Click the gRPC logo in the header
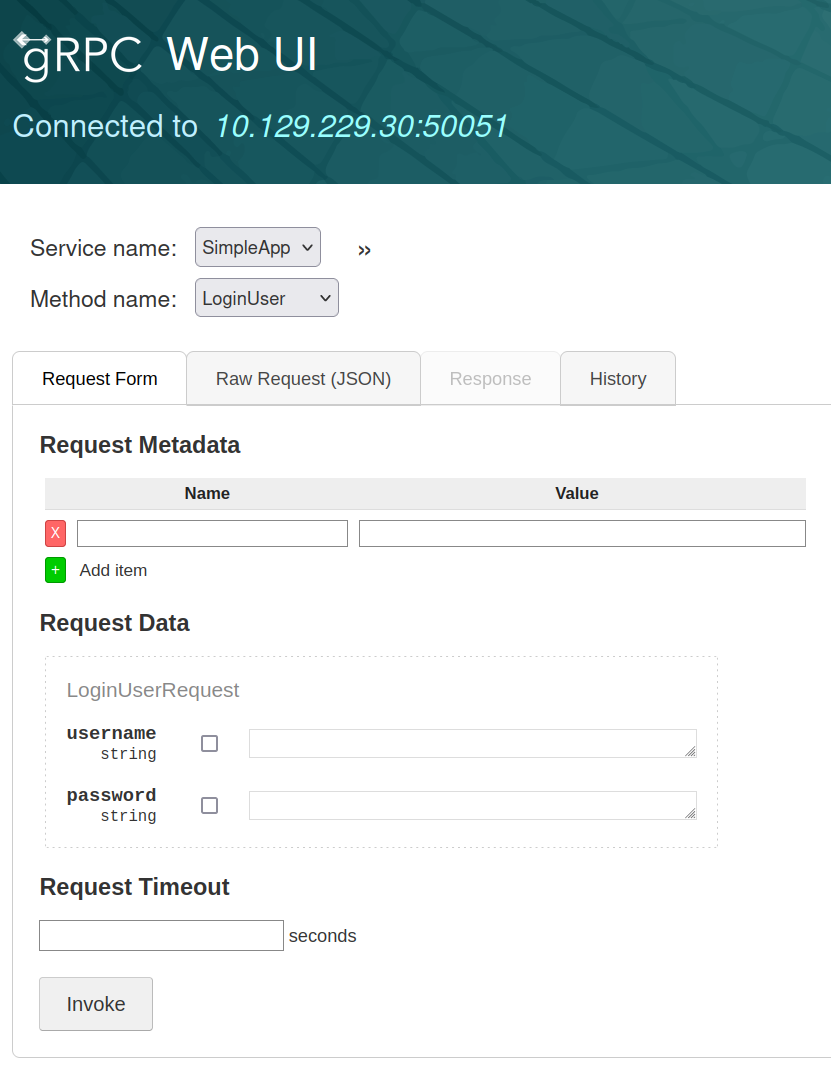Screen dimensions: 831x1077 point(78,56)
